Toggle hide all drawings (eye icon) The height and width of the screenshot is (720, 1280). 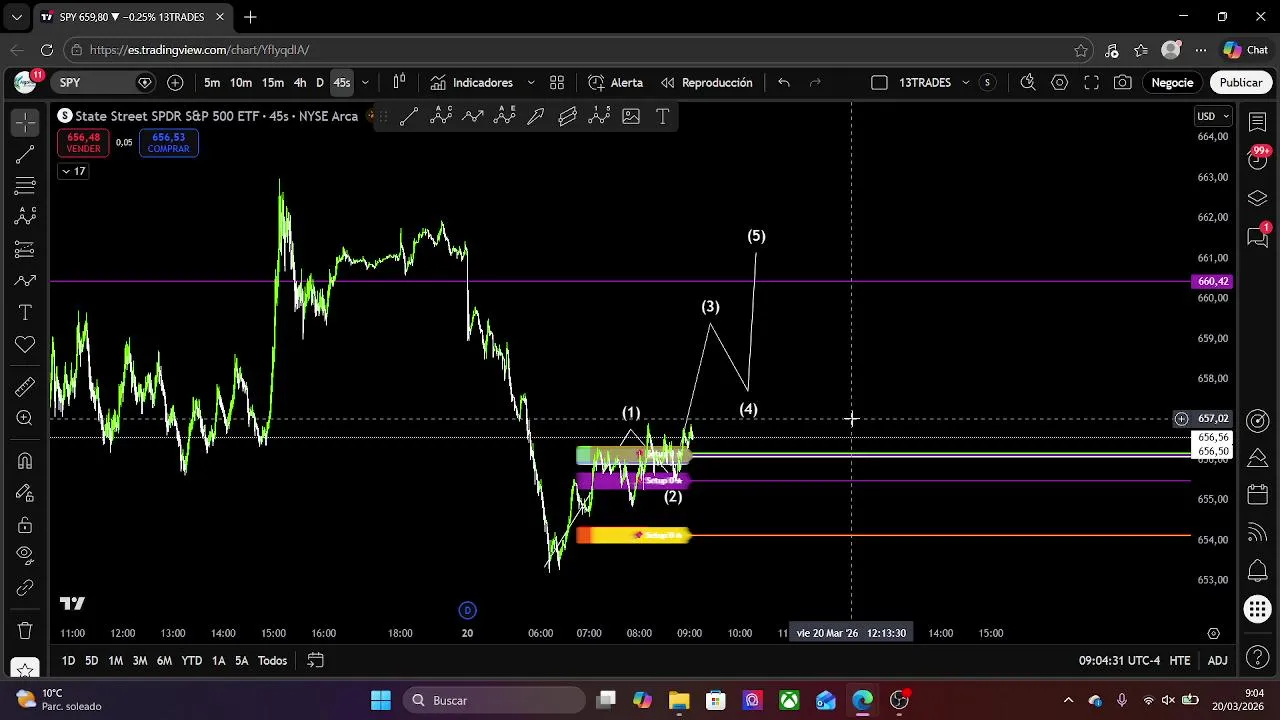pos(25,555)
